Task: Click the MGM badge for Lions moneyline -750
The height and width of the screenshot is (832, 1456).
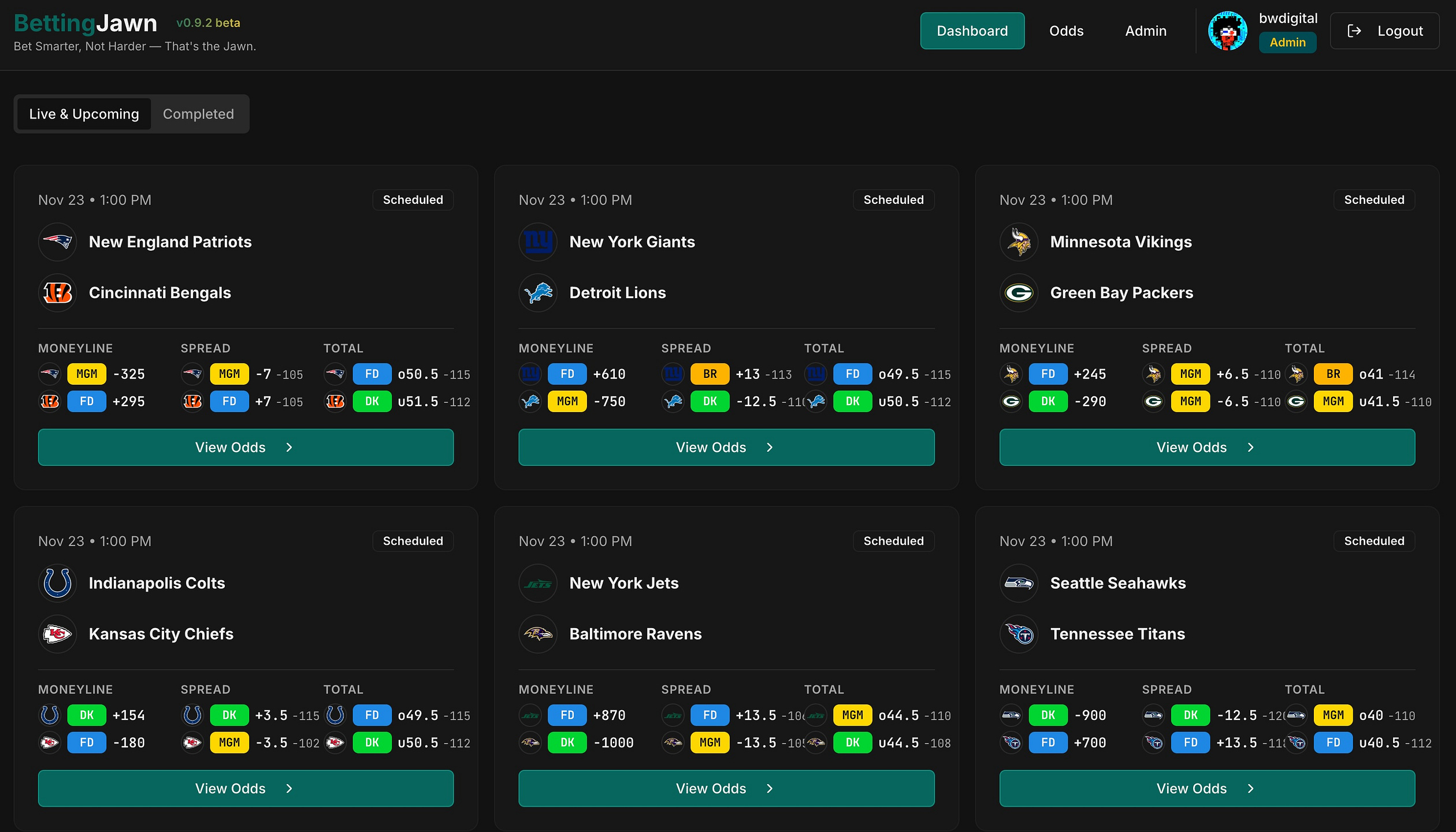Action: pyautogui.click(x=567, y=402)
